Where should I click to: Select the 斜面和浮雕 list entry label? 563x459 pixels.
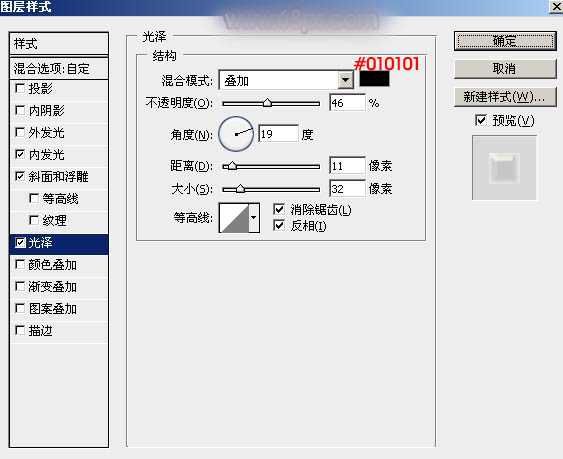58,177
